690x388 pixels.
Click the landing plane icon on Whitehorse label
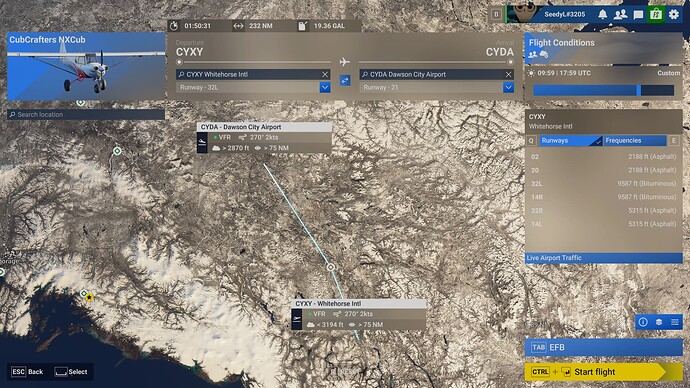coord(297,319)
